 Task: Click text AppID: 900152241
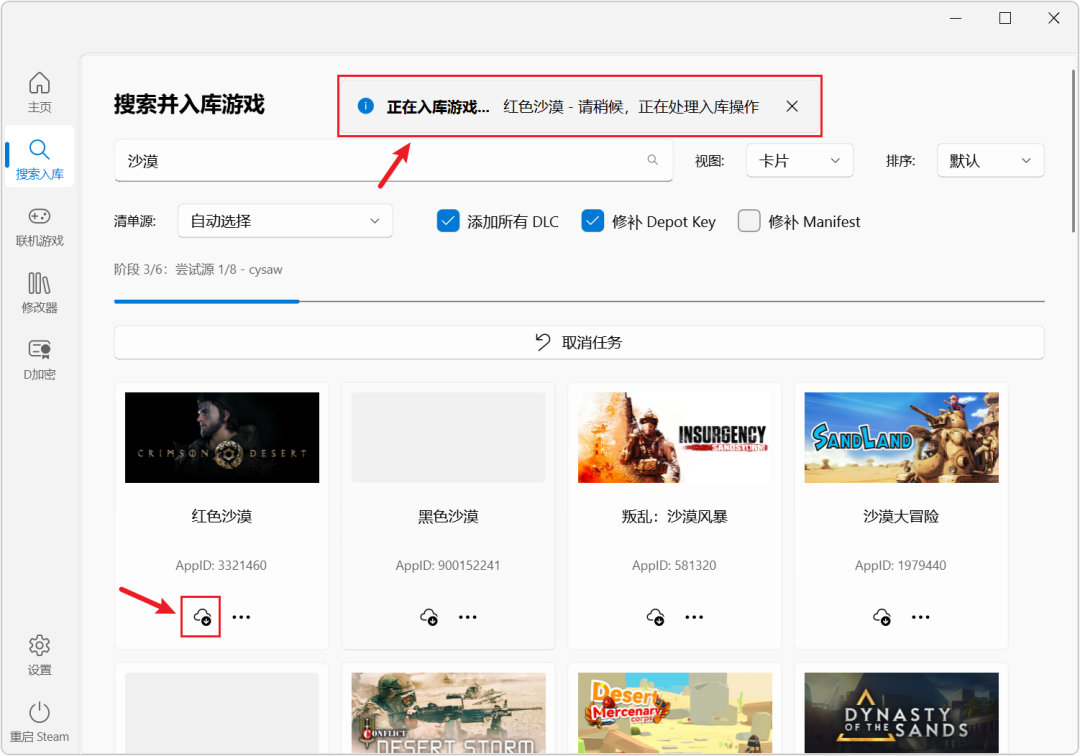click(448, 565)
